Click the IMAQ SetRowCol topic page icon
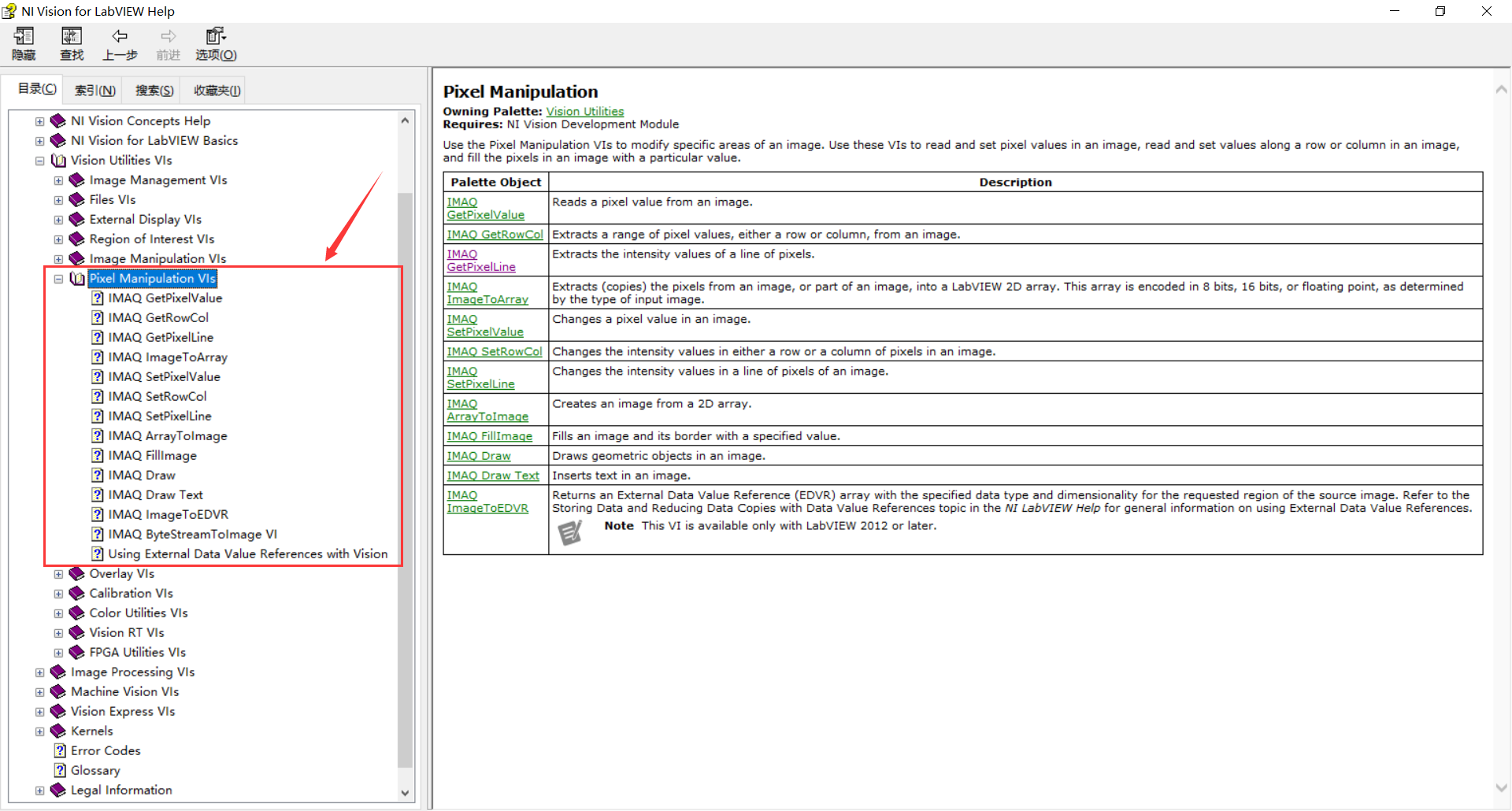 click(x=98, y=396)
